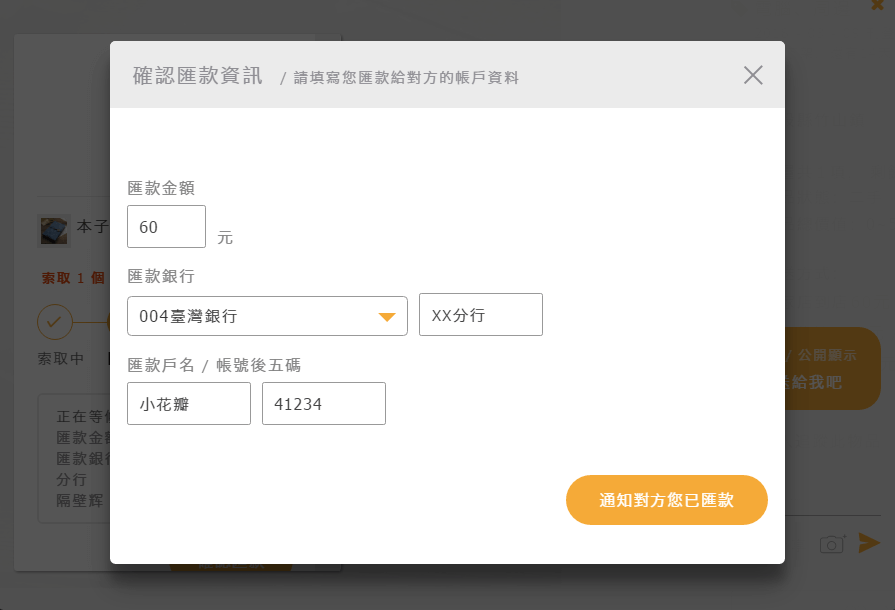
Task: Select the 索取中 progress step label
Action: [x=61, y=358]
